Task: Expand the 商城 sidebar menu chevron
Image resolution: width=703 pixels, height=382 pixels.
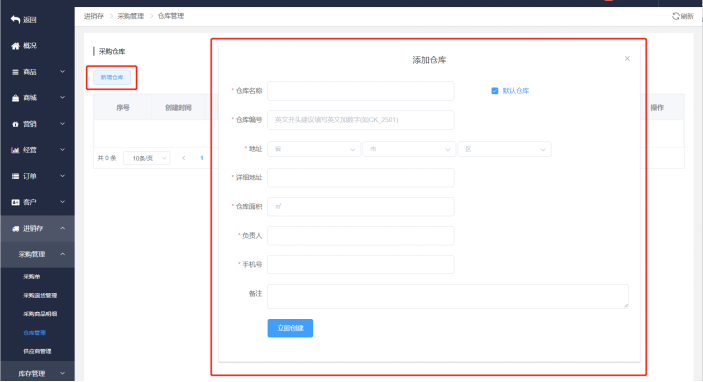Action: click(x=62, y=97)
